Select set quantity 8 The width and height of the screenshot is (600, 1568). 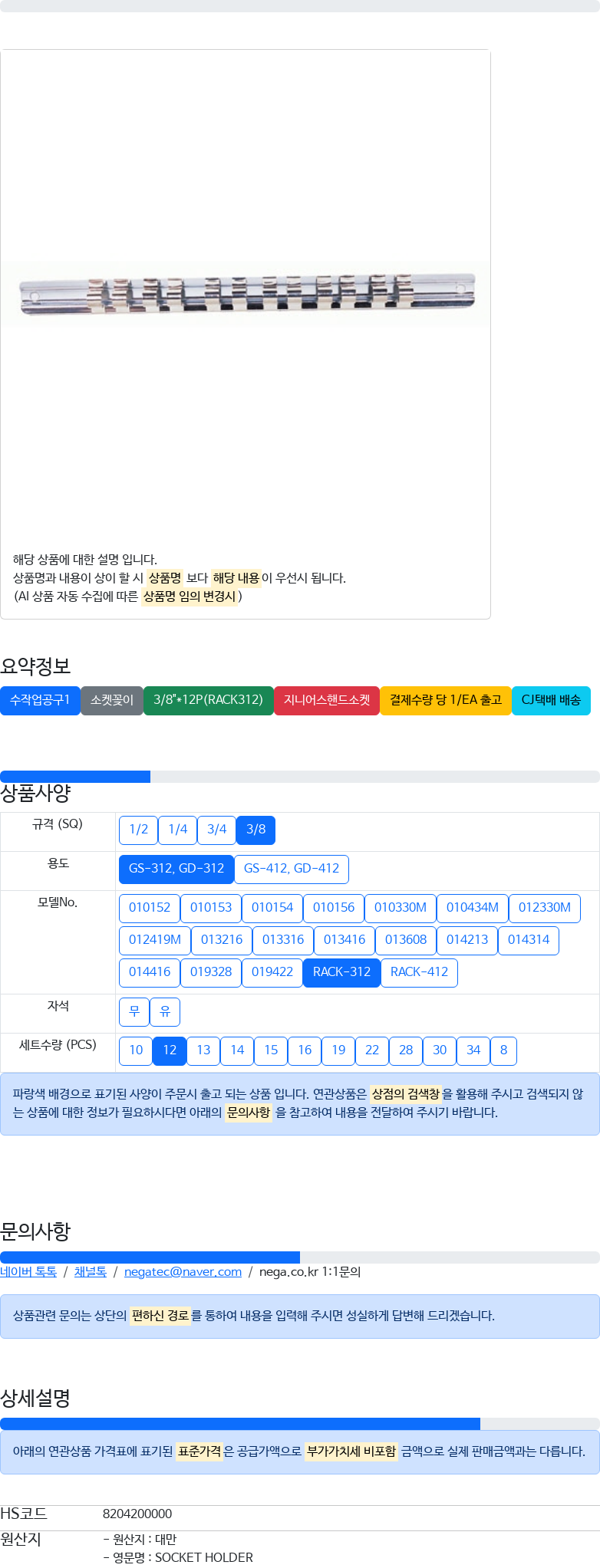(503, 1050)
